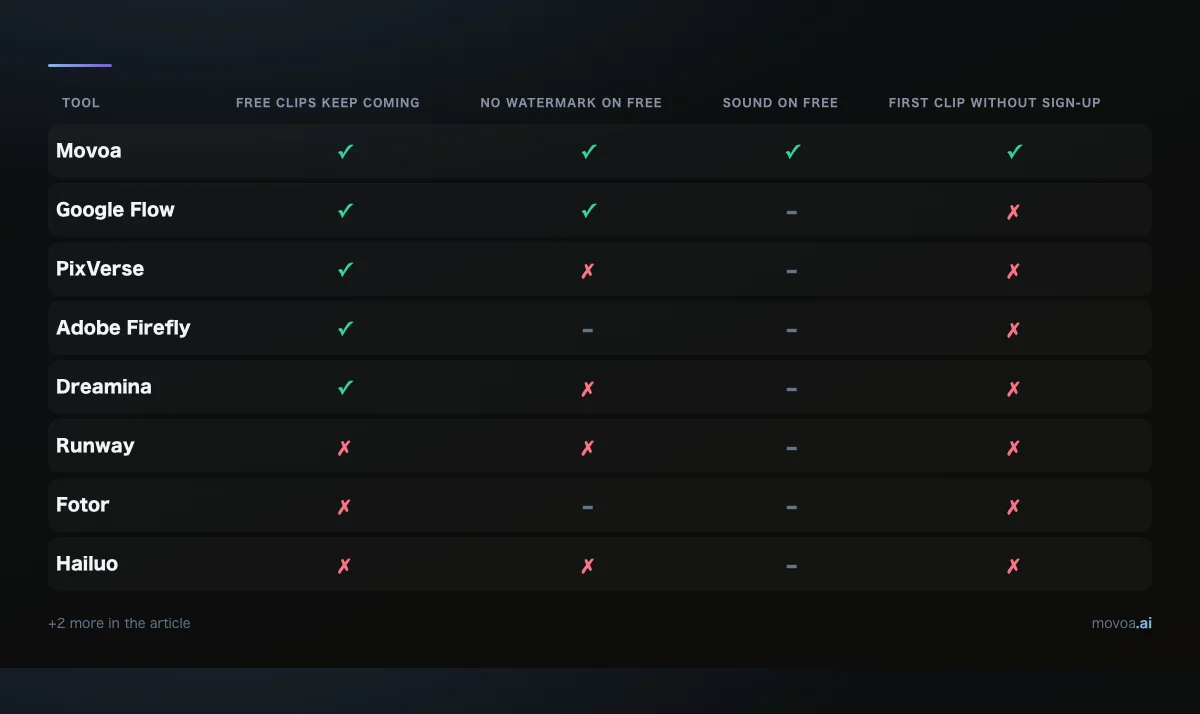Image resolution: width=1200 pixels, height=714 pixels.
Task: Click Fotor's sound on free dash
Action: click(792, 507)
